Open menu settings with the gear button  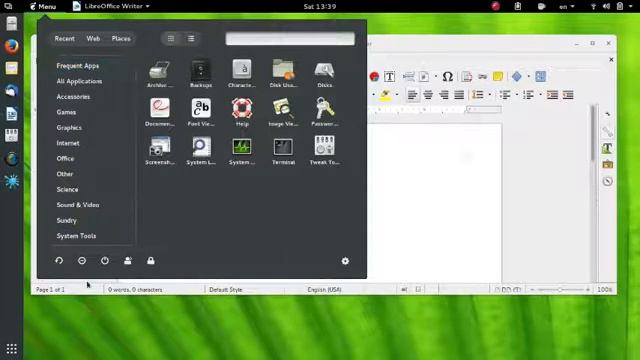click(345, 261)
